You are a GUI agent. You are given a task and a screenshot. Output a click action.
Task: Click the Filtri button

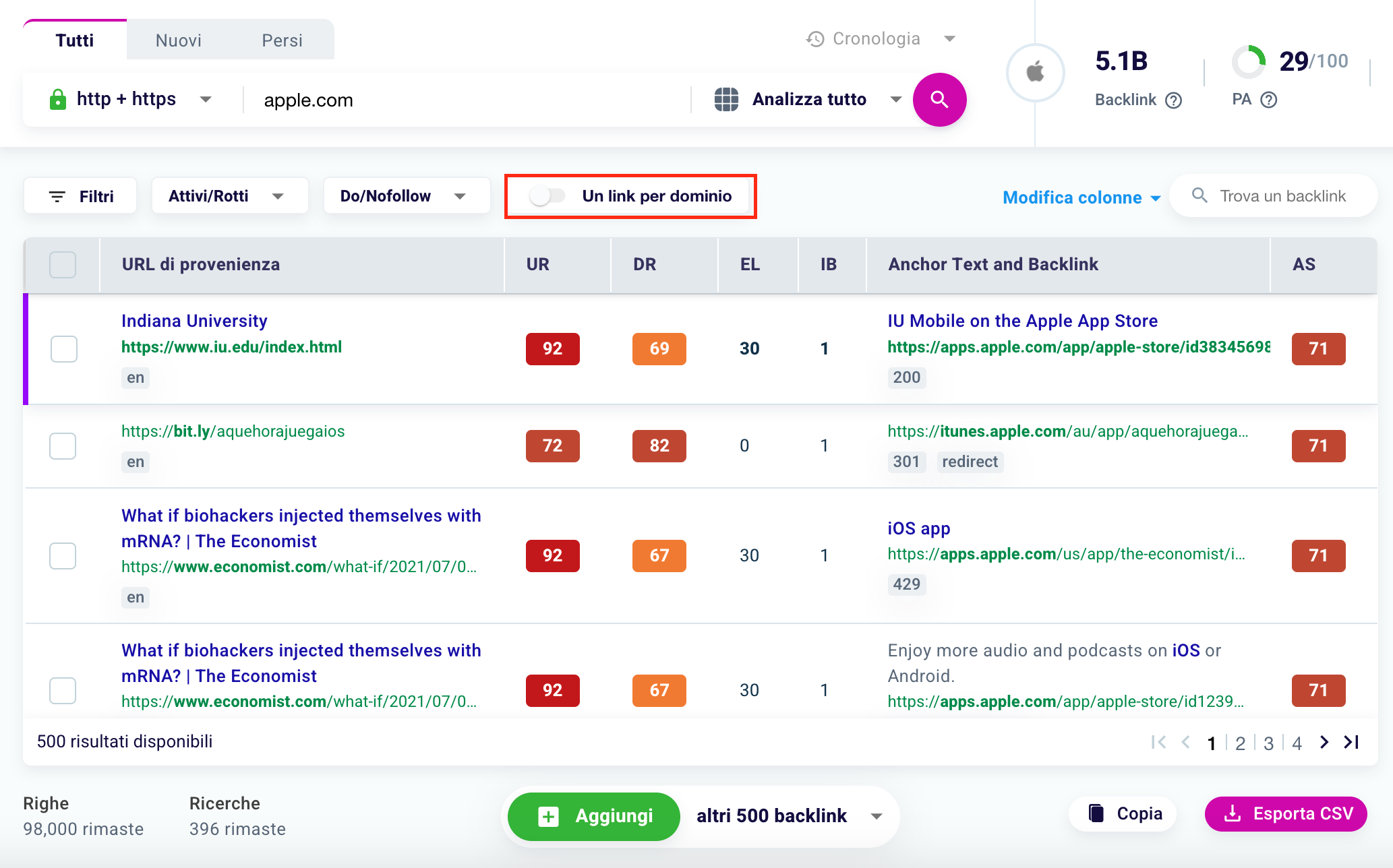tap(80, 196)
